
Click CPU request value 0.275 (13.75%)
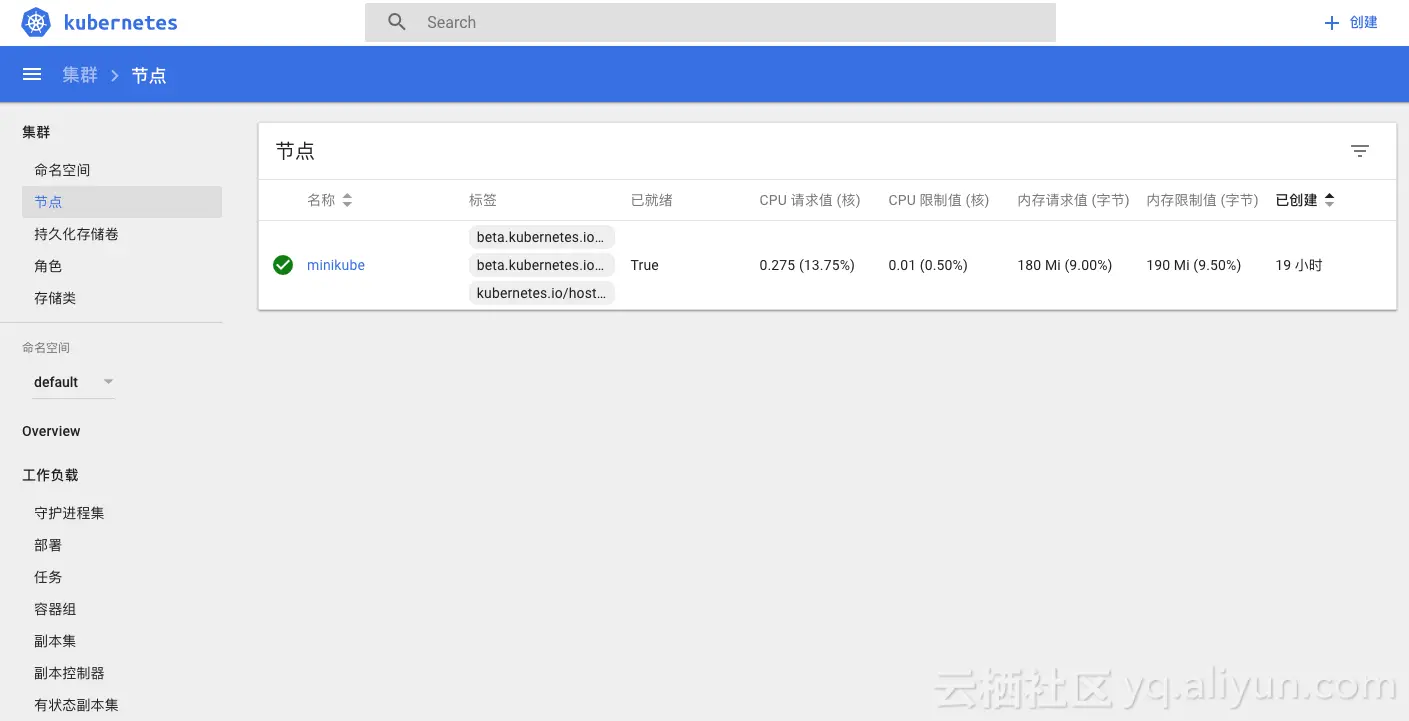coord(807,265)
